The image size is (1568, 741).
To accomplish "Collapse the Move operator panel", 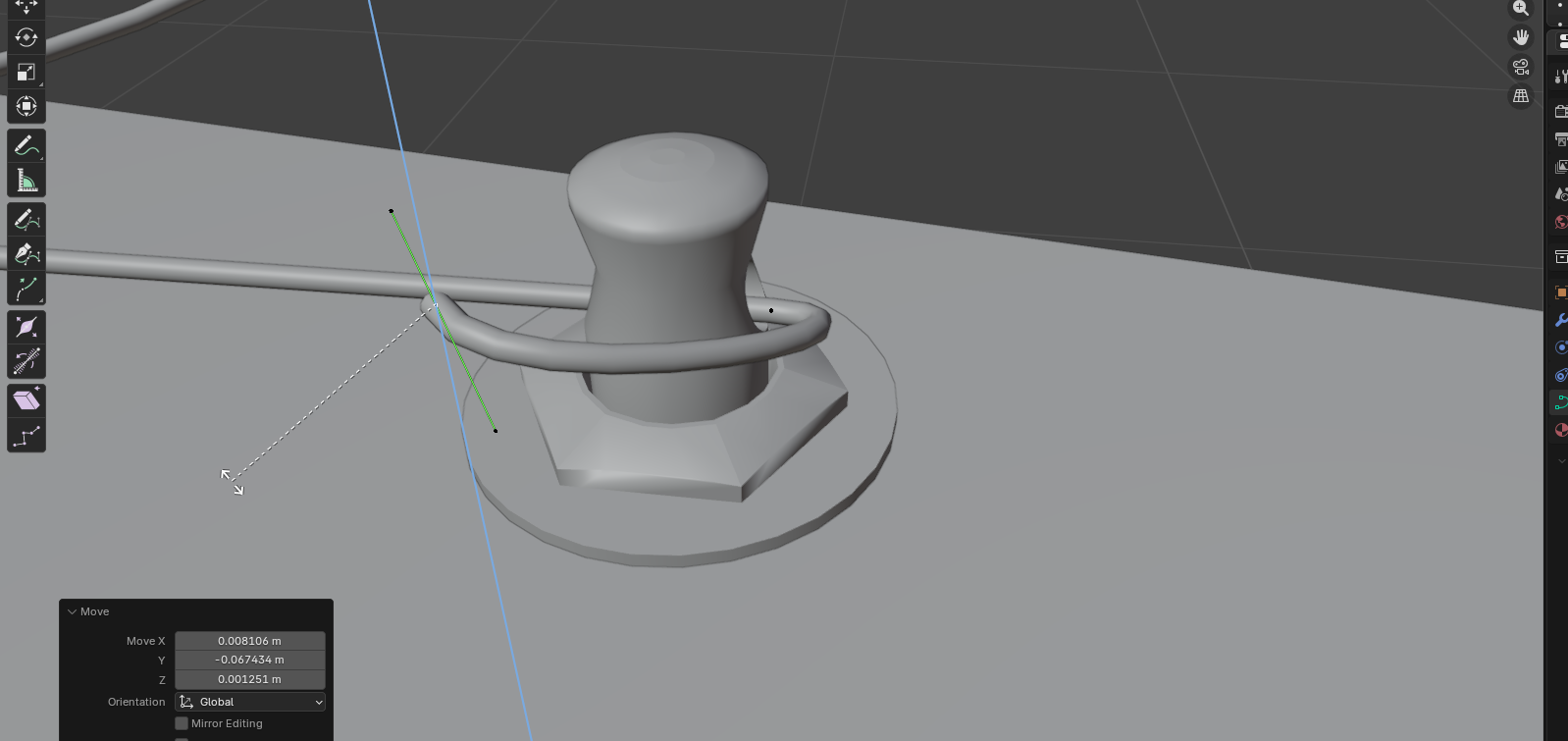I will point(72,611).
